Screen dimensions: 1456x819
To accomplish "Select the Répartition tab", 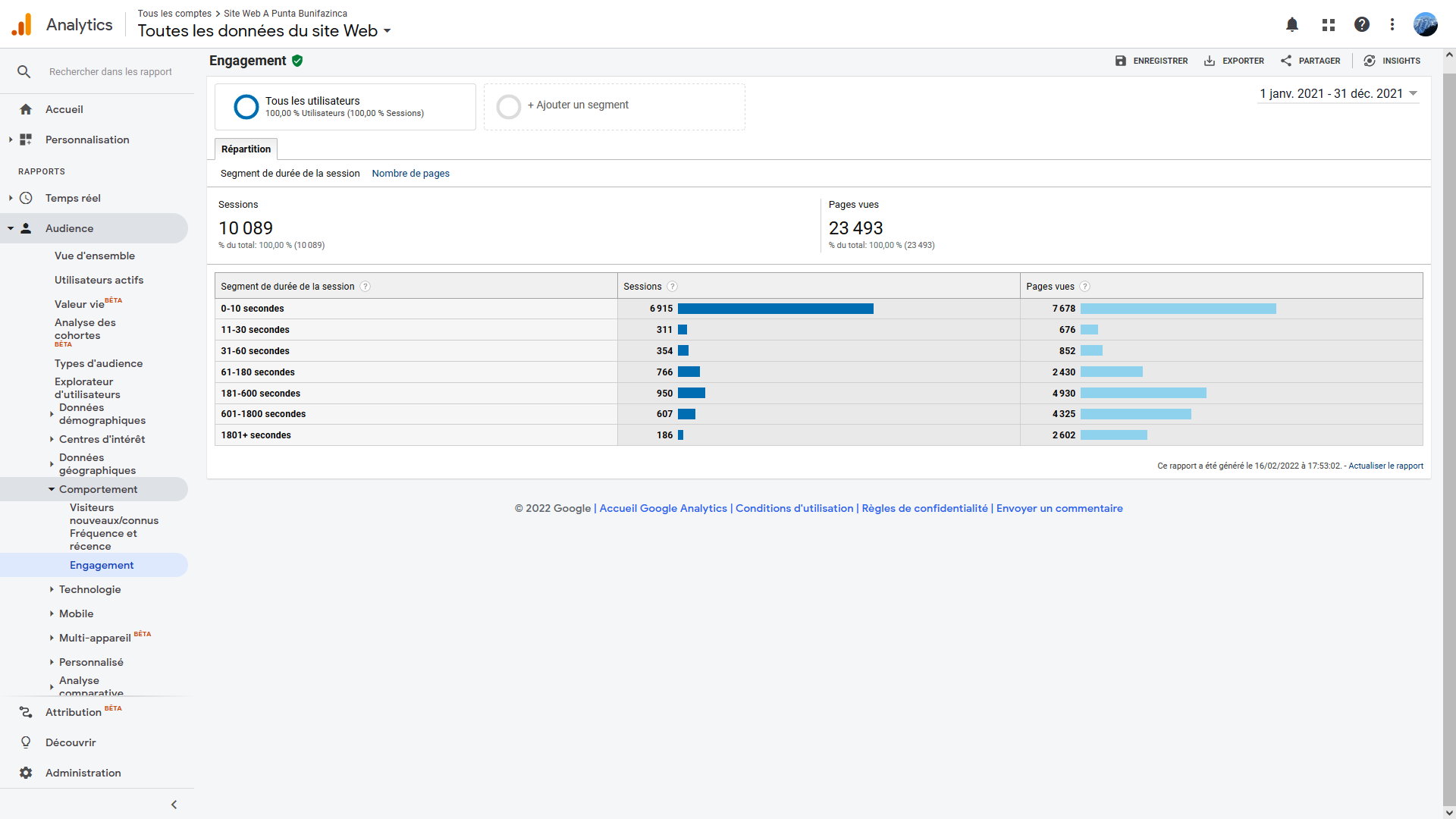I will [x=246, y=149].
